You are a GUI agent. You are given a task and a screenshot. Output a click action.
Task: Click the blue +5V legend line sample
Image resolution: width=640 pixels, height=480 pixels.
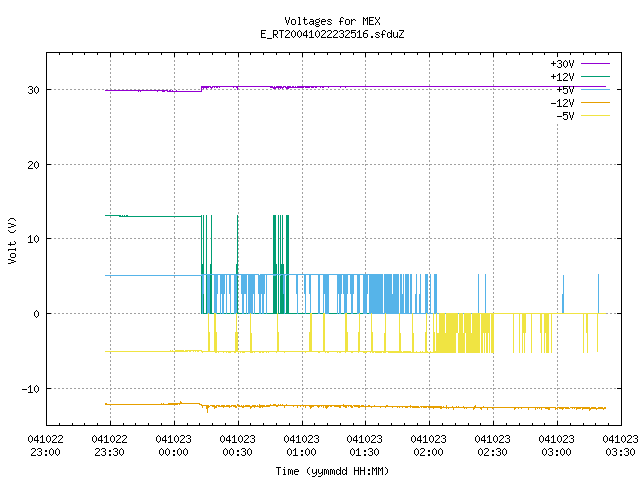pyautogui.click(x=596, y=89)
